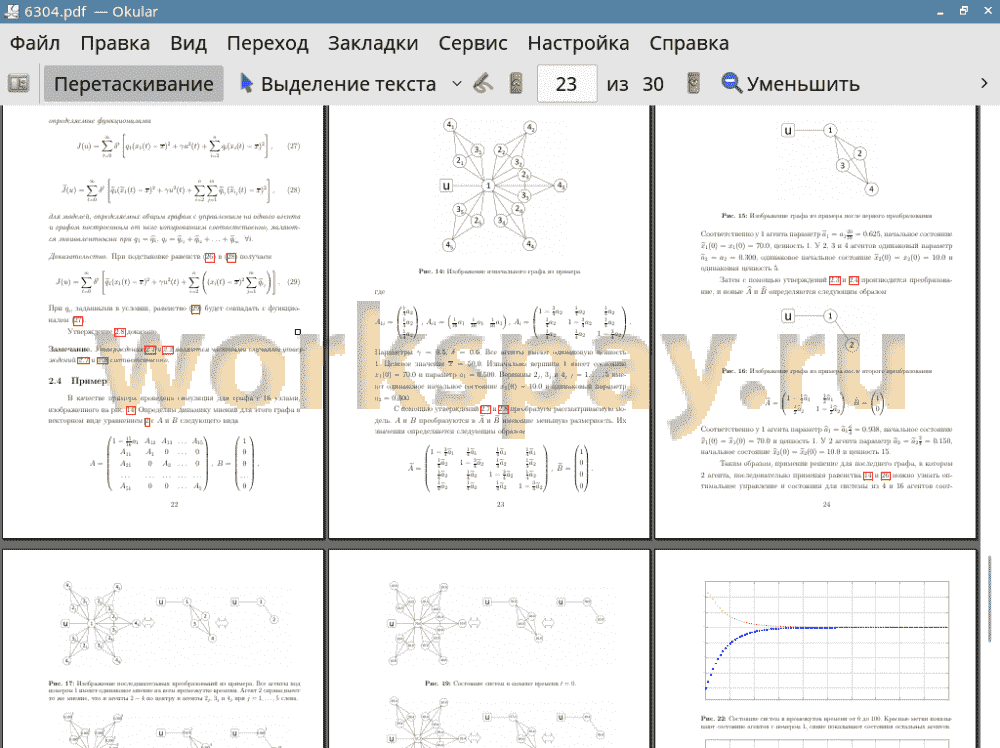Click the page with Рис. 17 caption
The width and height of the screenshot is (1000, 748).
[x=163, y=649]
